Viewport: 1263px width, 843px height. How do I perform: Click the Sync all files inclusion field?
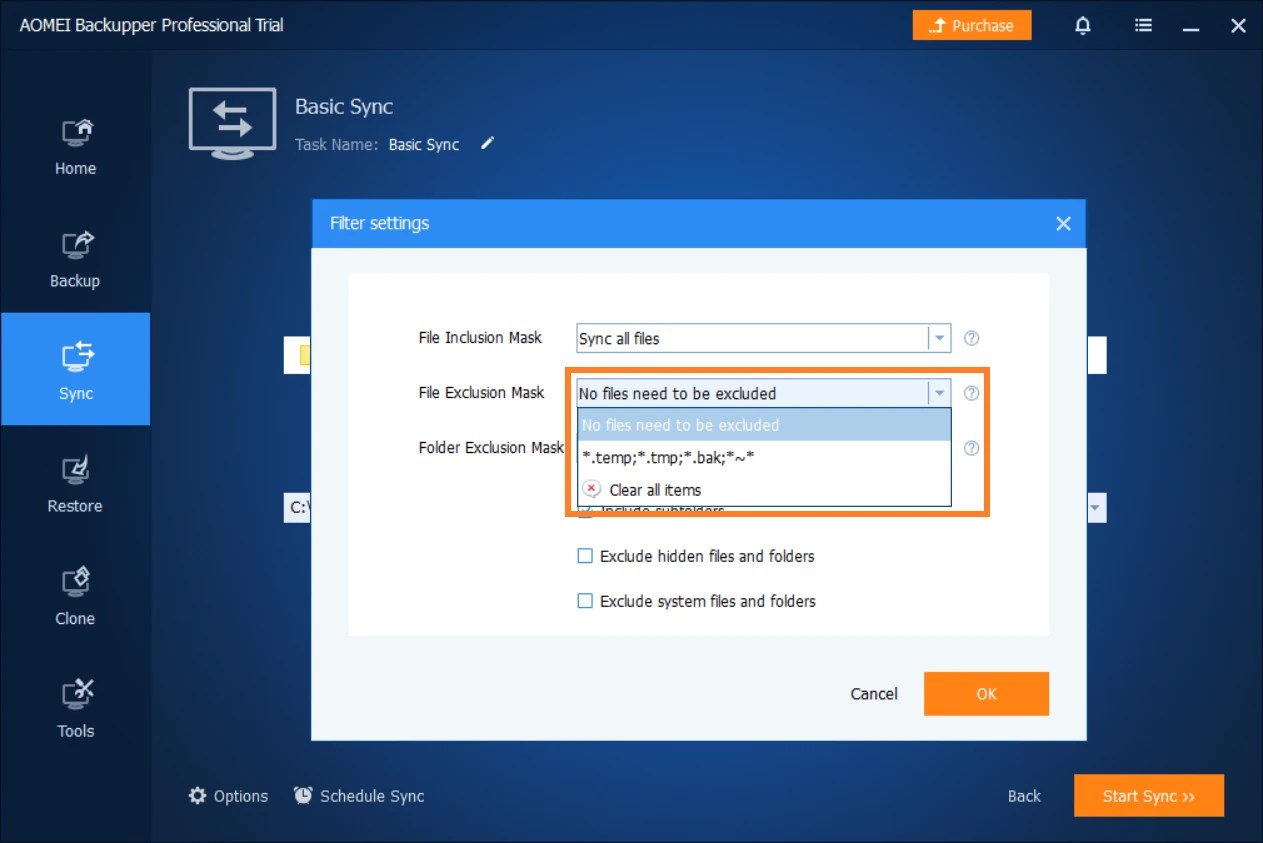pyautogui.click(x=753, y=338)
